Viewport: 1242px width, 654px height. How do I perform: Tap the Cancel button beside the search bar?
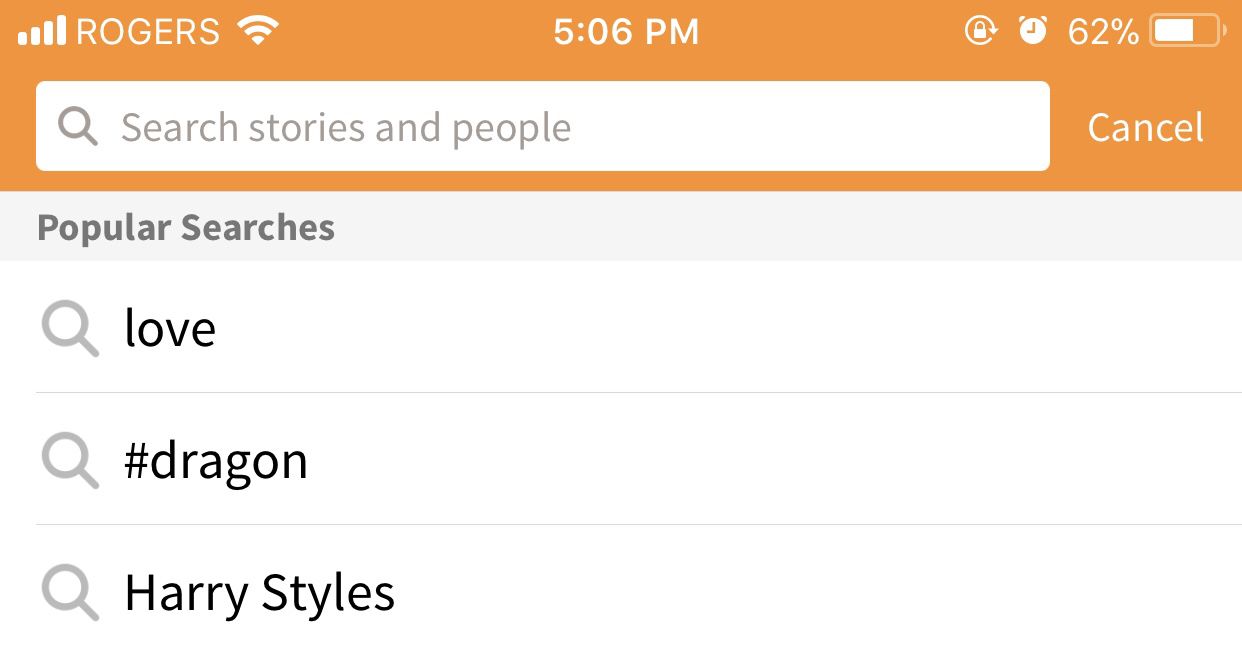coord(1144,126)
